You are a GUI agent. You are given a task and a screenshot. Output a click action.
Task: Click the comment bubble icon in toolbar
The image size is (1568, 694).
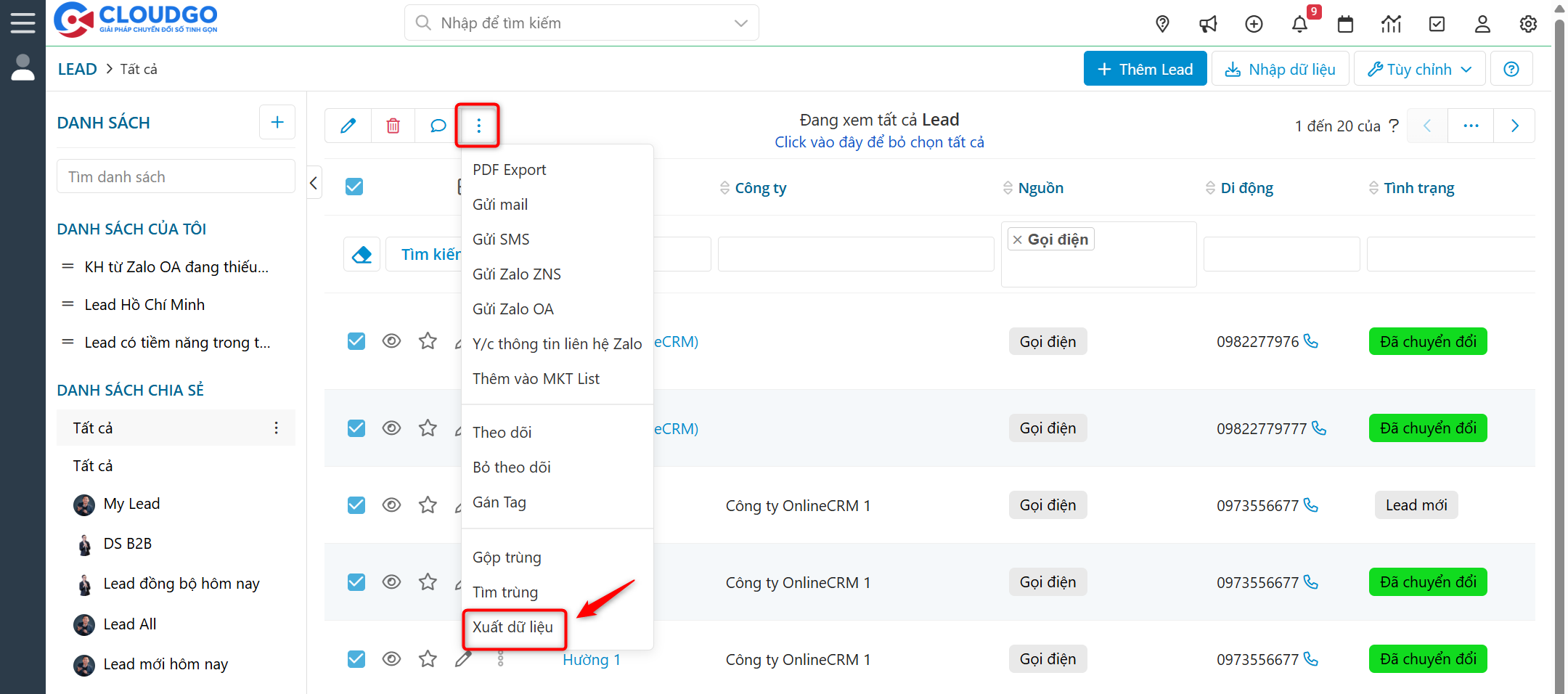(x=438, y=126)
